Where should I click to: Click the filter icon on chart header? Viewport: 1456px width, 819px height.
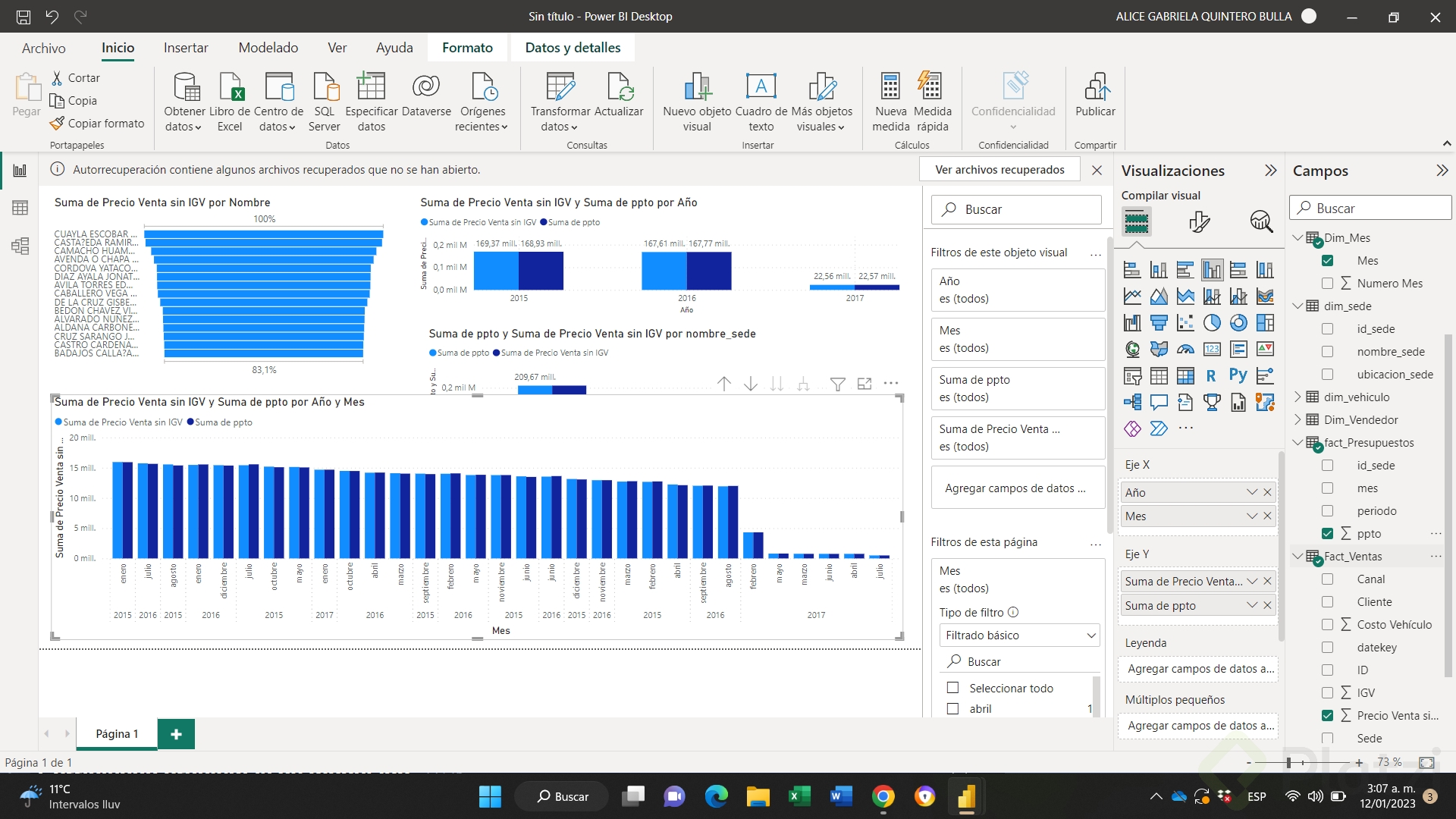pyautogui.click(x=837, y=384)
